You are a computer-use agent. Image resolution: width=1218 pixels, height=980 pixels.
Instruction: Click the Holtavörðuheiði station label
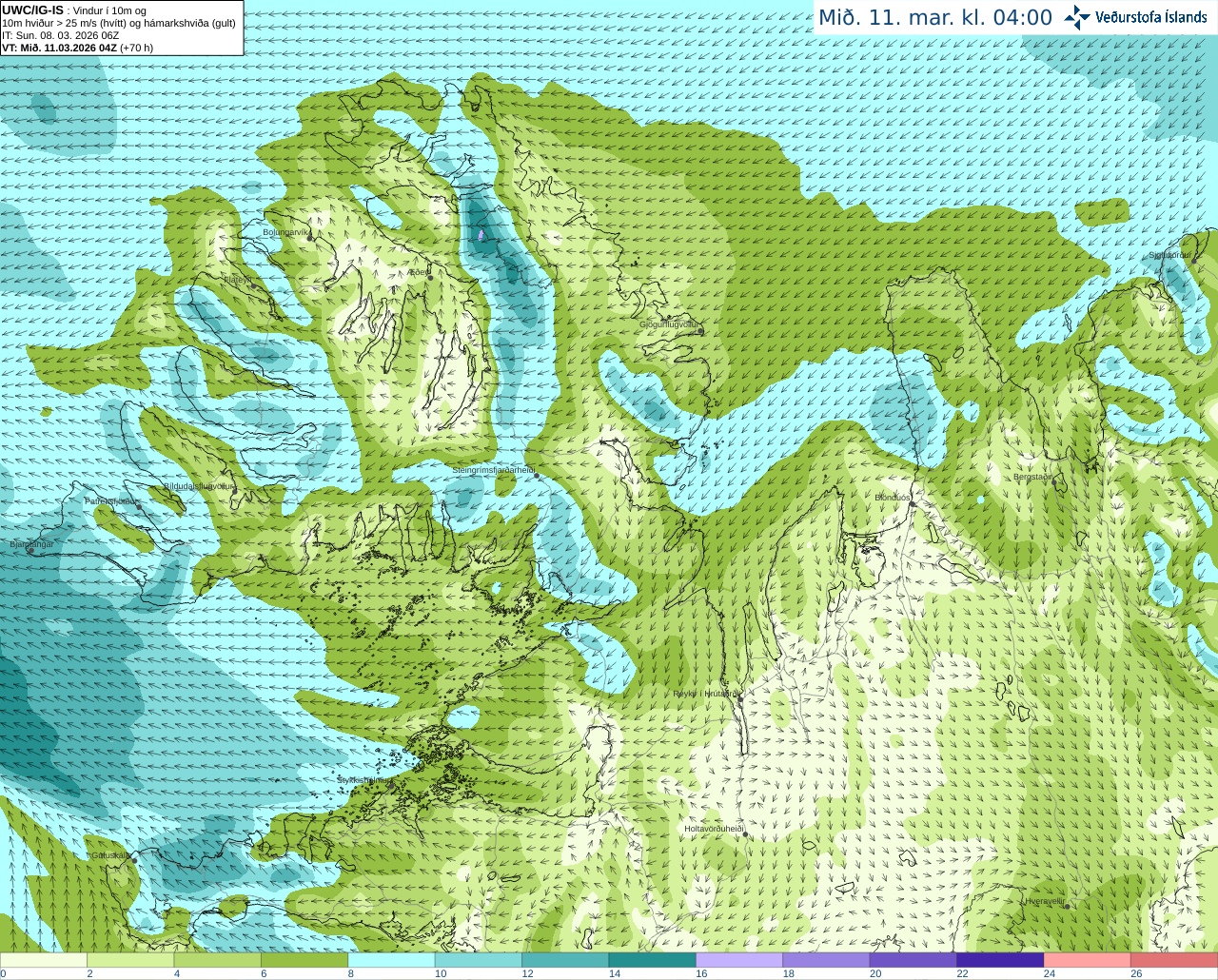tap(714, 829)
